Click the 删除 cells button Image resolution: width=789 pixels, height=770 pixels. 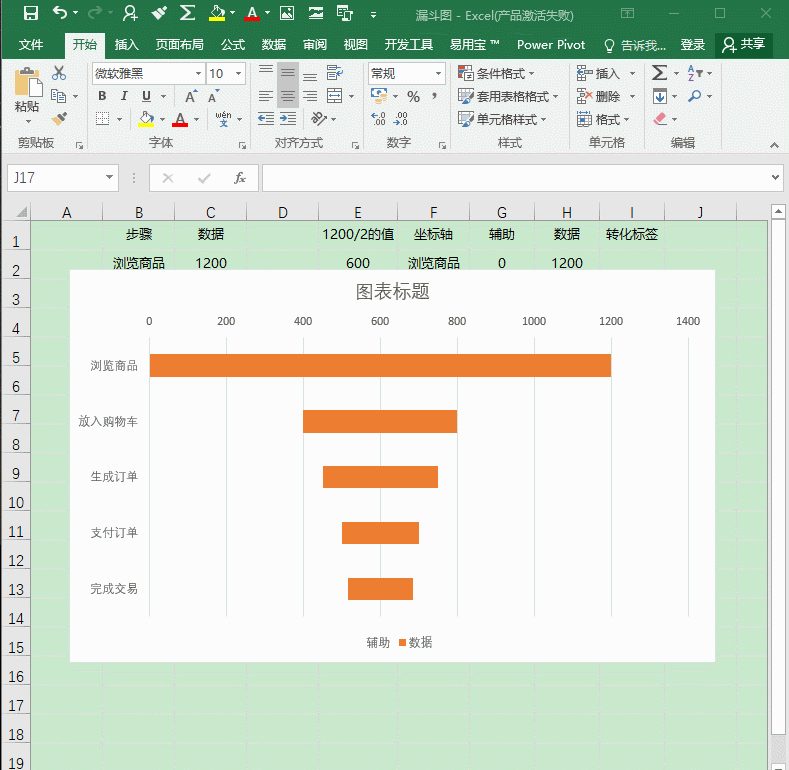tap(606, 96)
